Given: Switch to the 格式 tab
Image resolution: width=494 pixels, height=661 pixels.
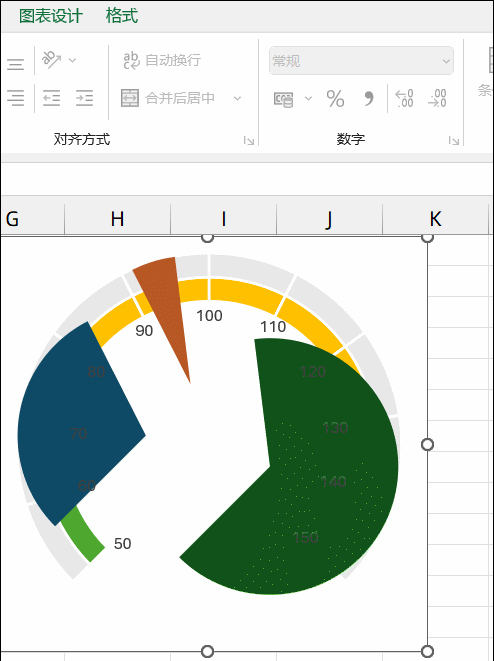Looking at the screenshot, I should tap(122, 16).
